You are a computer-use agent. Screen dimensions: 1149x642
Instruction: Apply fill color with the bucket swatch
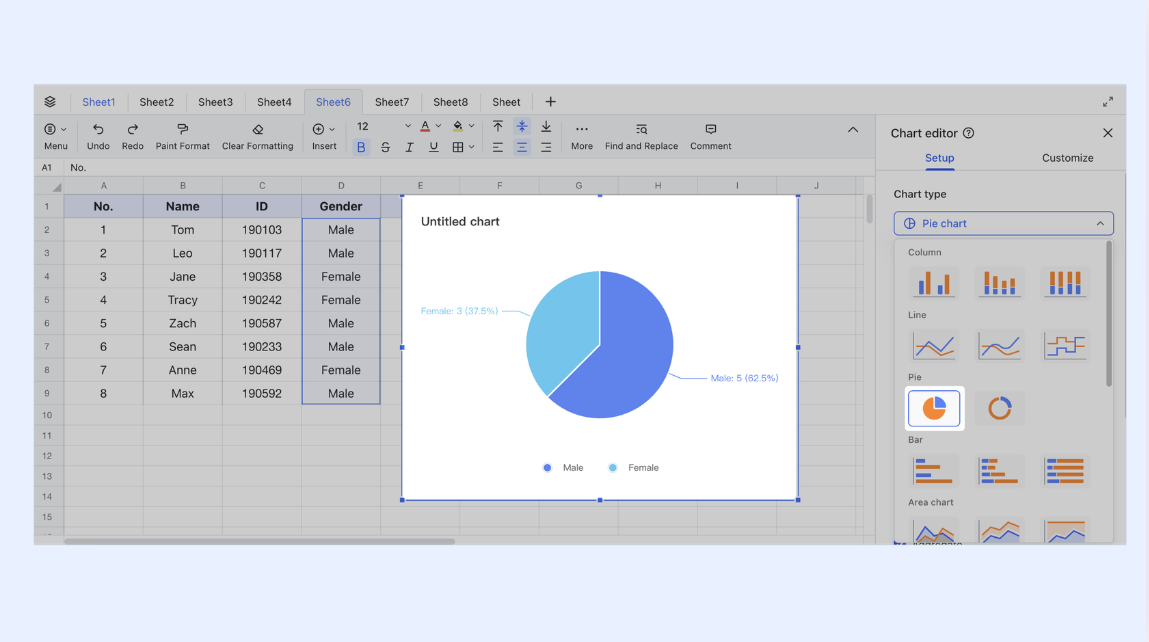[458, 127]
